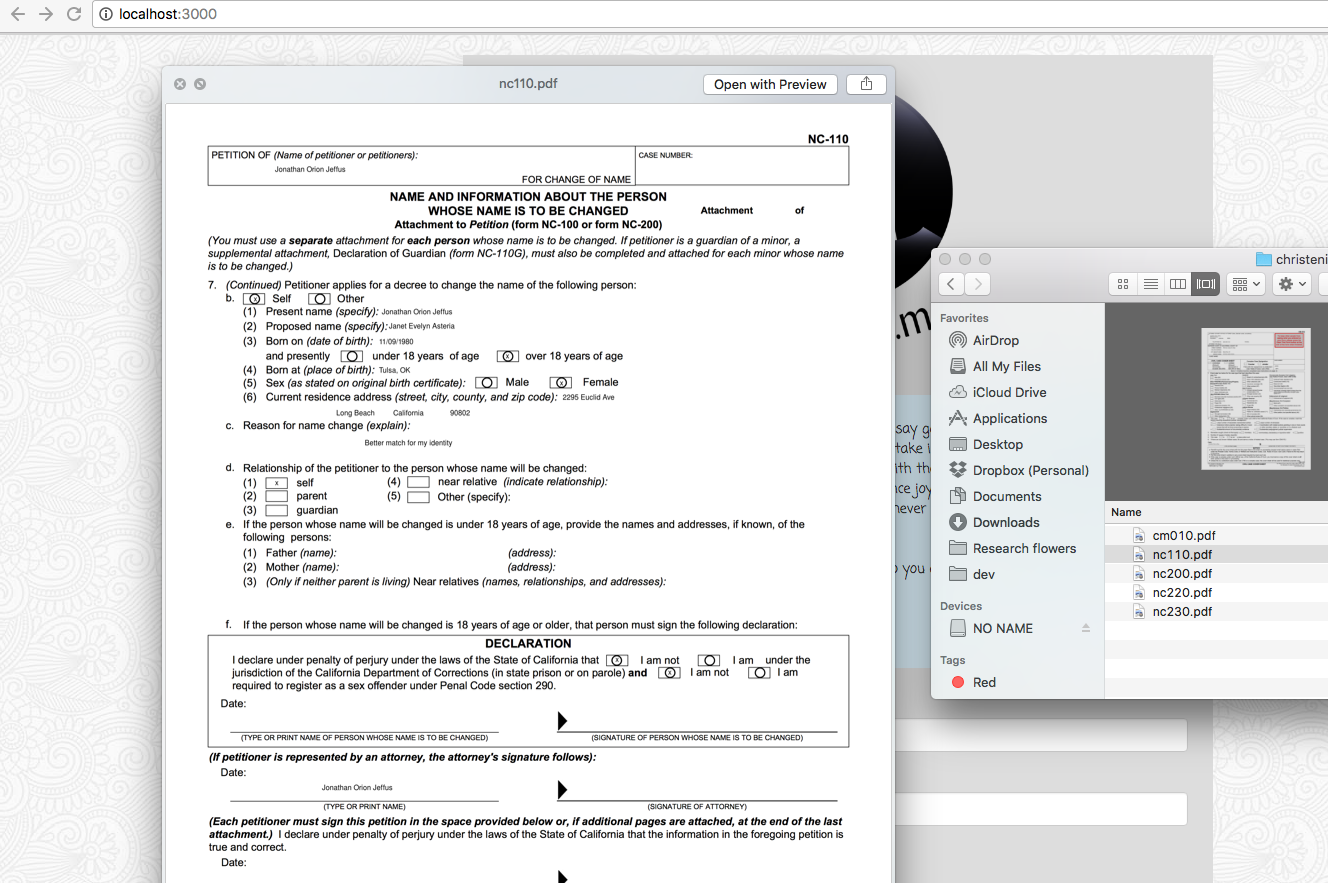
Task: Switch Finder to icon view
Action: pyautogui.click(x=1123, y=284)
